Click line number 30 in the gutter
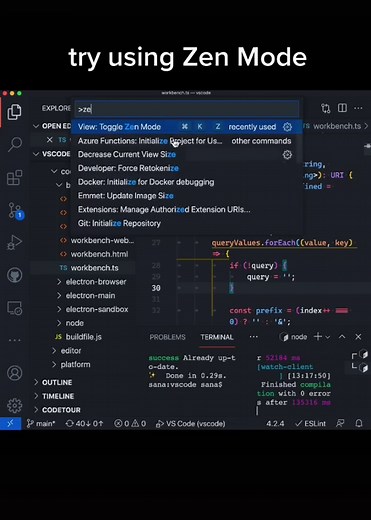The height and width of the screenshot is (520, 371). [x=156, y=288]
